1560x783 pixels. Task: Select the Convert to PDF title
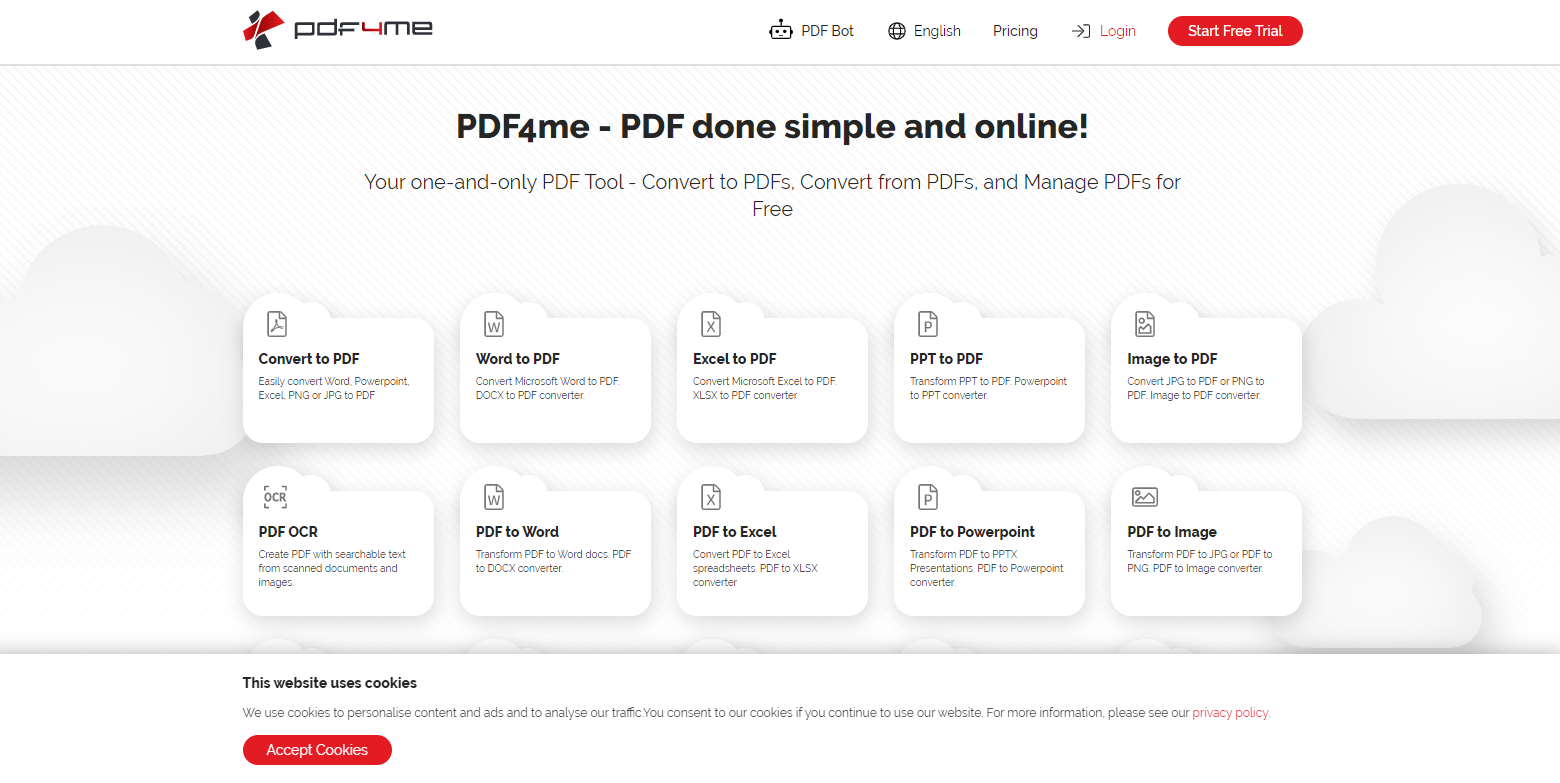pyautogui.click(x=309, y=359)
